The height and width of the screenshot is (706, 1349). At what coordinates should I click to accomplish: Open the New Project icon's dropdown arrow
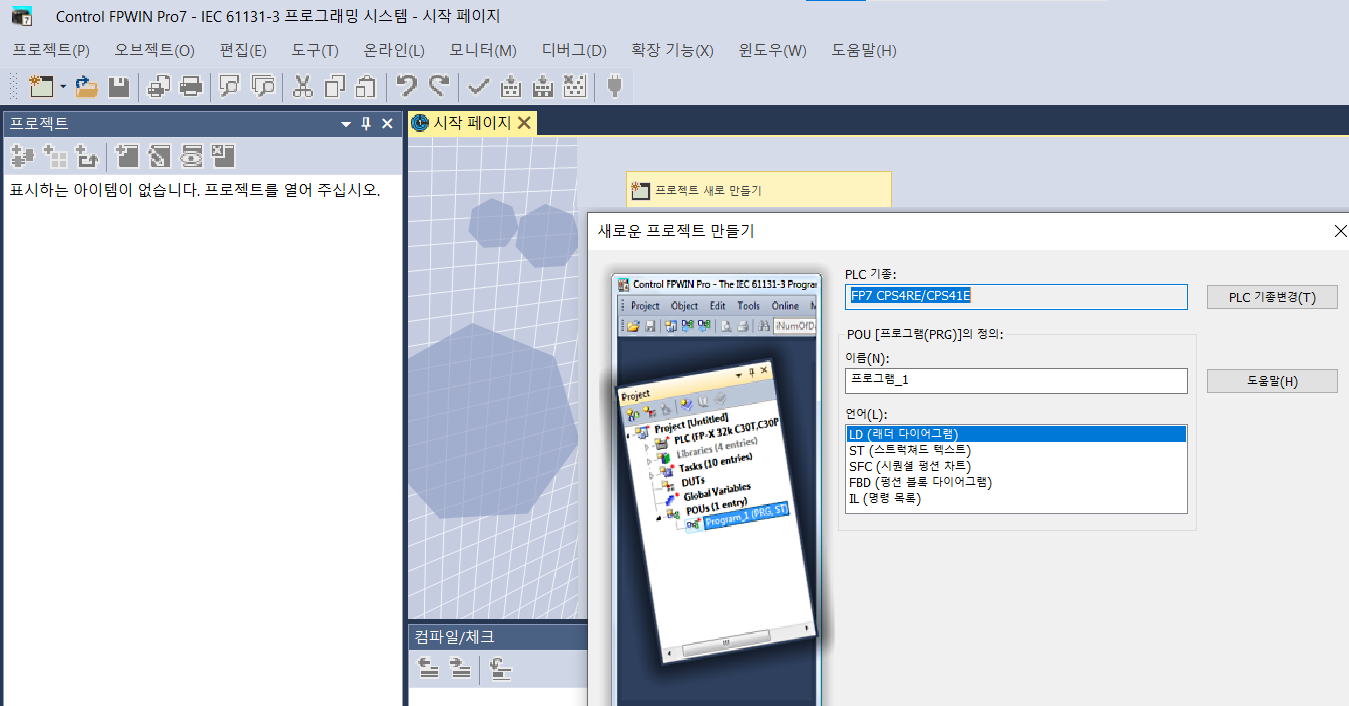point(63,87)
